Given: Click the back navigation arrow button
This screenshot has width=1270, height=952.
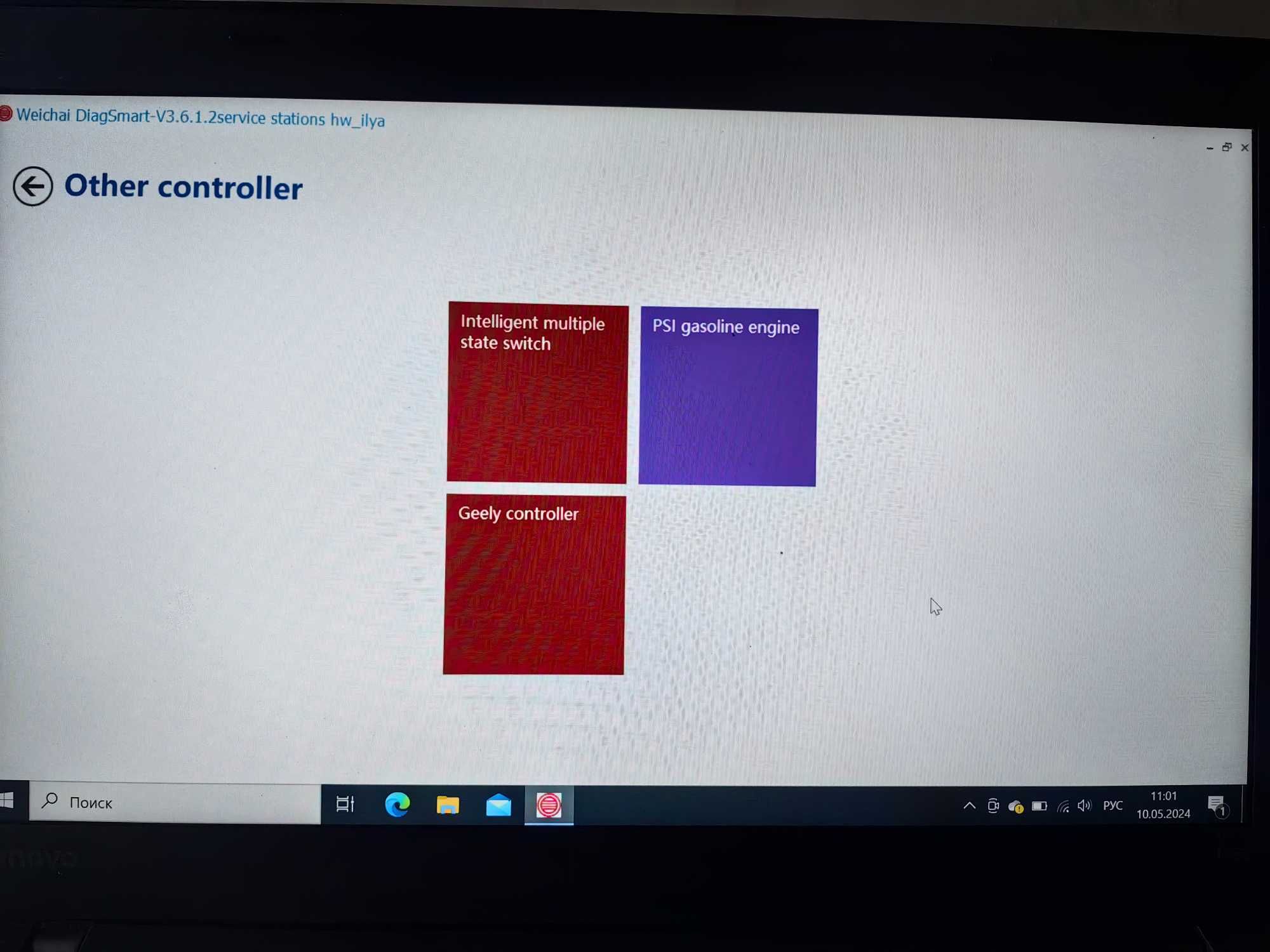Looking at the screenshot, I should click(x=32, y=186).
